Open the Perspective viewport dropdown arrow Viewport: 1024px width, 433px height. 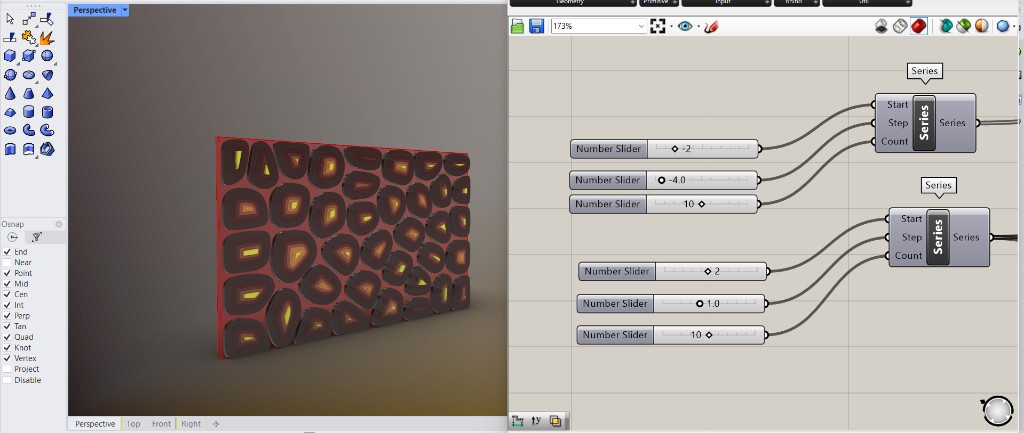tap(125, 10)
